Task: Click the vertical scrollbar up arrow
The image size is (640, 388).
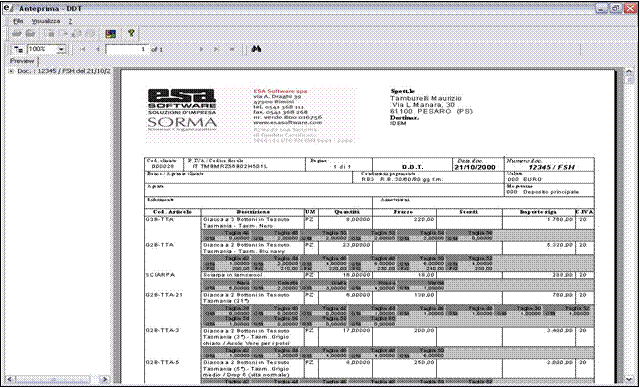Action: coord(629,72)
